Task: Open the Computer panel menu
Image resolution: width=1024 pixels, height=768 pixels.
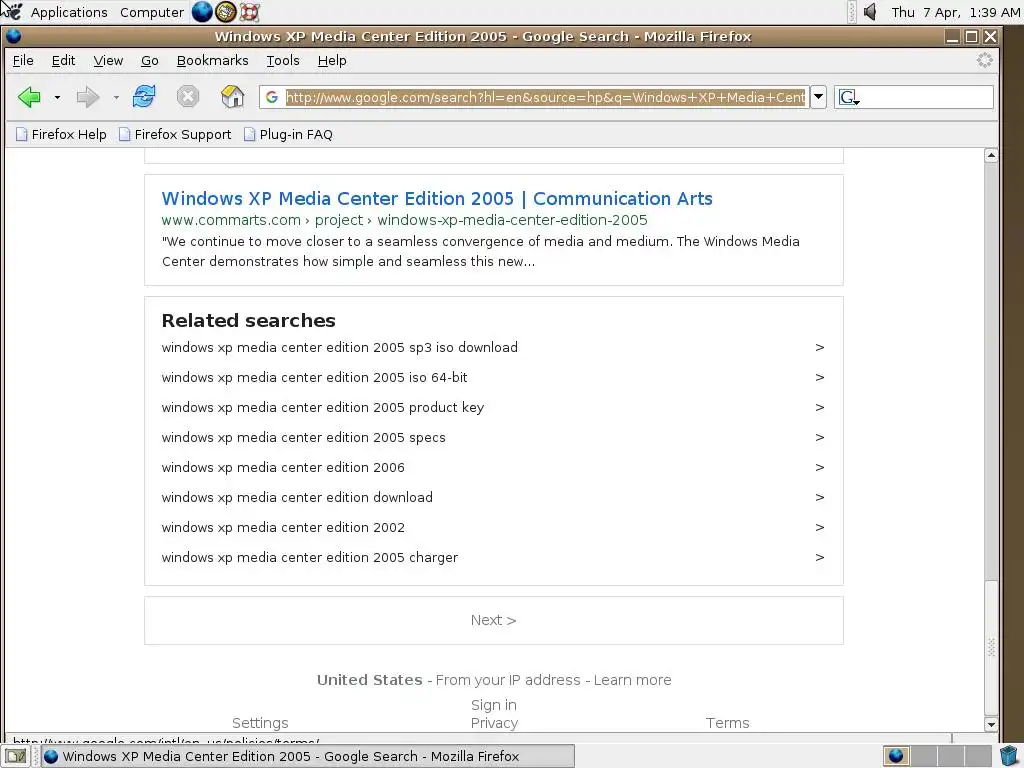Action: 152,12
